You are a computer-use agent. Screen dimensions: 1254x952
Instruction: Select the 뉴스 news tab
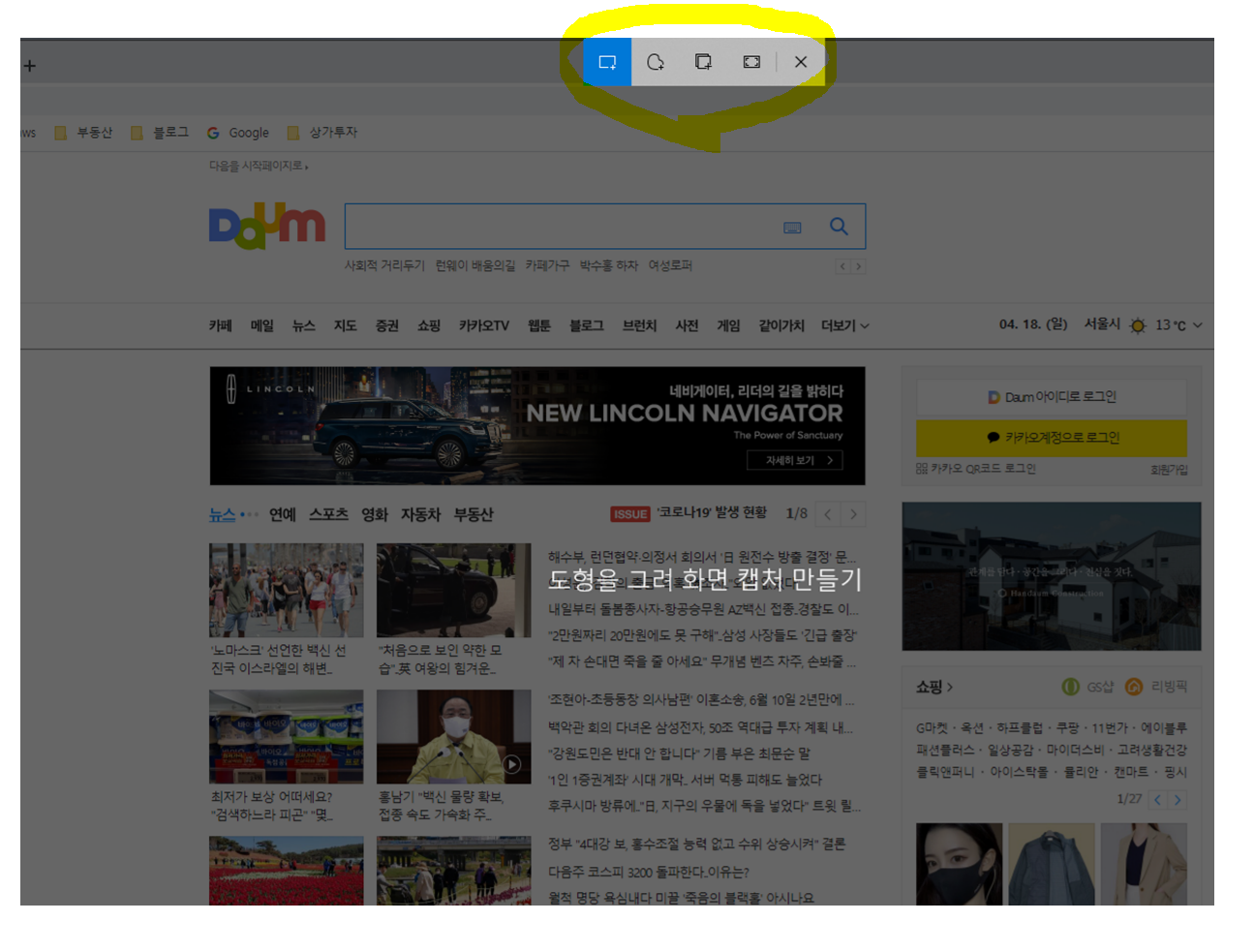(222, 514)
